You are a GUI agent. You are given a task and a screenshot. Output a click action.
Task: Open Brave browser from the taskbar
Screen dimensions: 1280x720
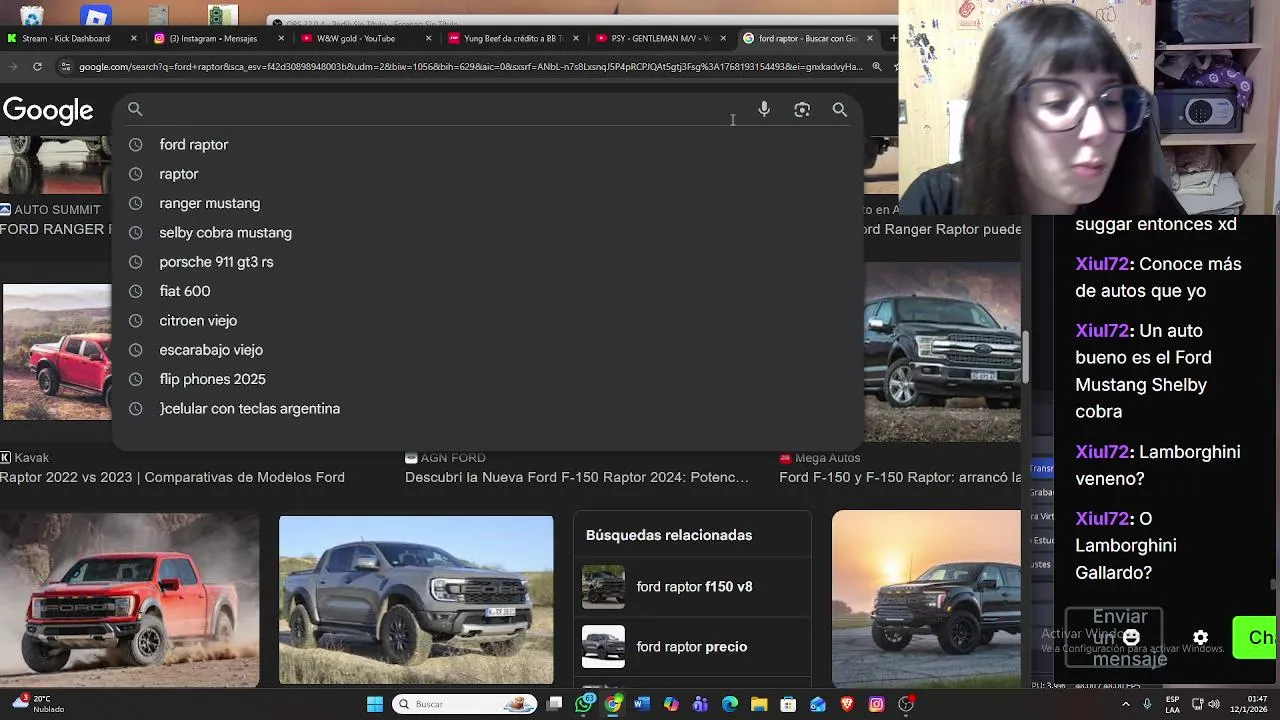pyautogui.click(x=847, y=704)
